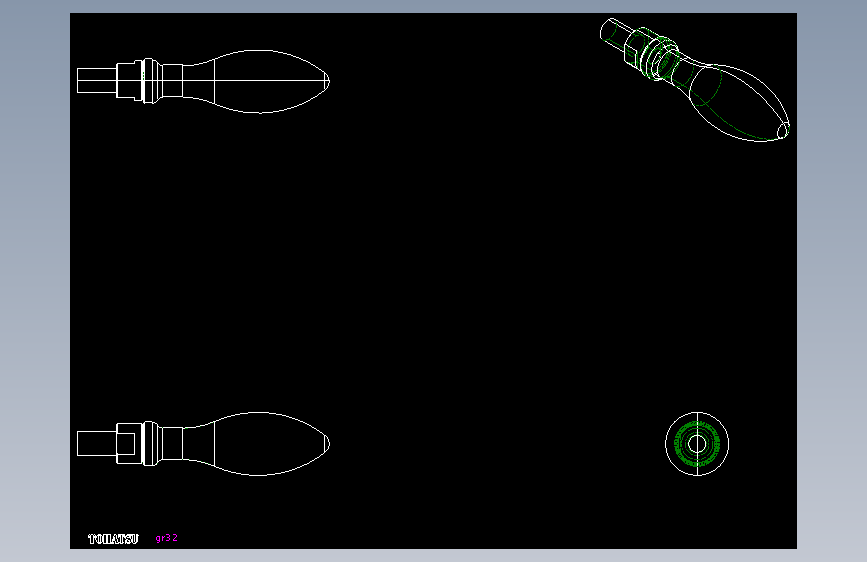Select the magenta gr32 text label
Image resolution: width=867 pixels, height=562 pixels.
click(166, 538)
